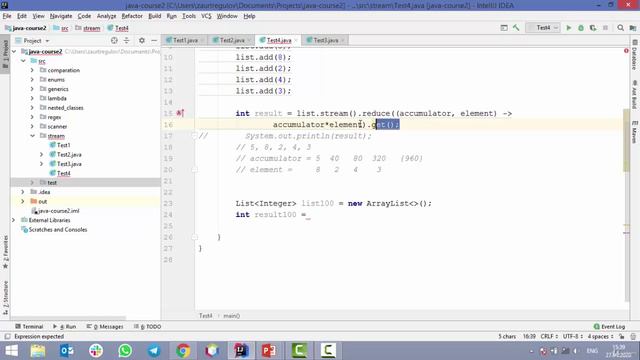Click the stop process icon
This screenshot has width=640, height=360.
[x=605, y=28]
